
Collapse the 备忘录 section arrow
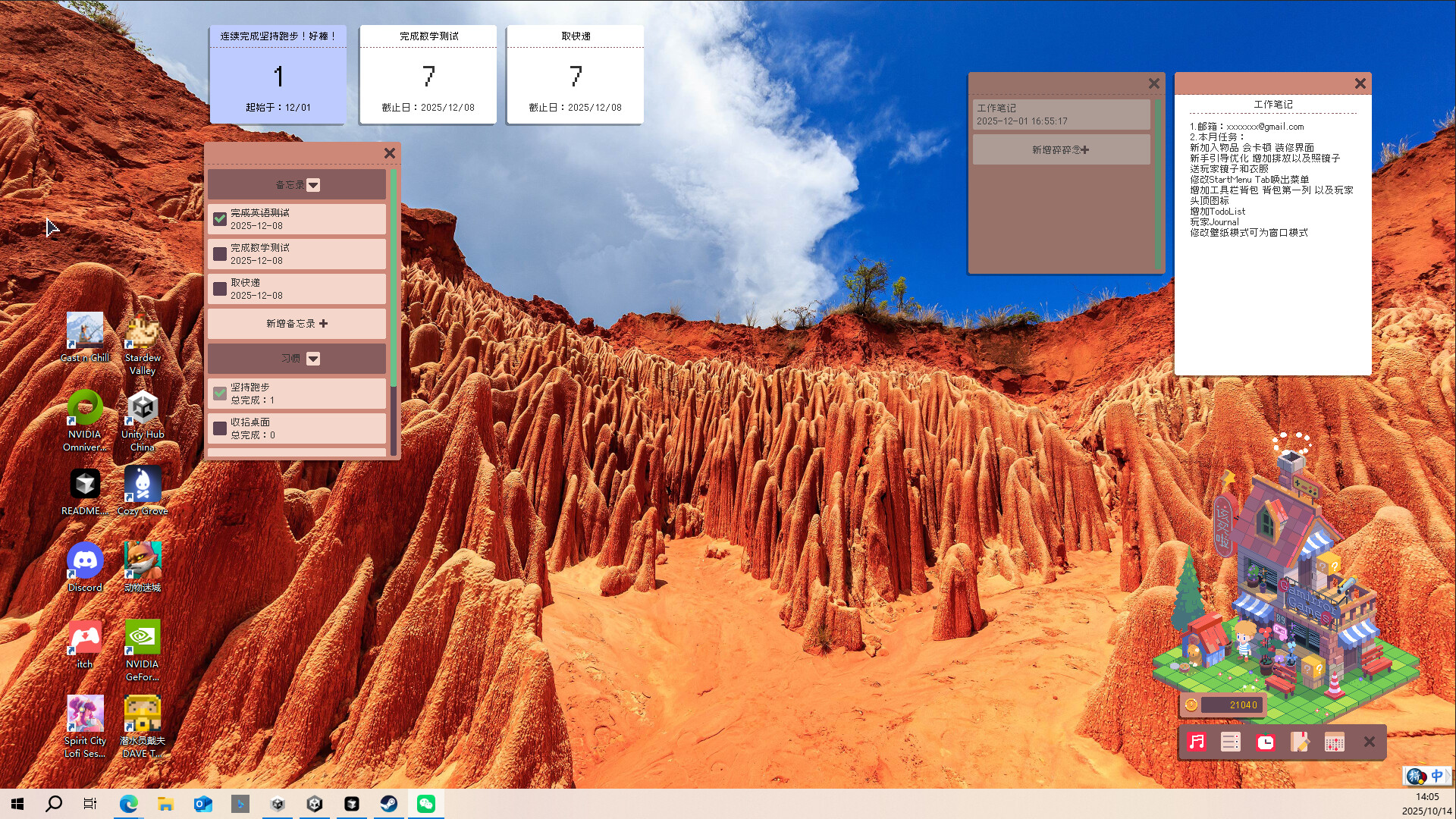pos(313,185)
